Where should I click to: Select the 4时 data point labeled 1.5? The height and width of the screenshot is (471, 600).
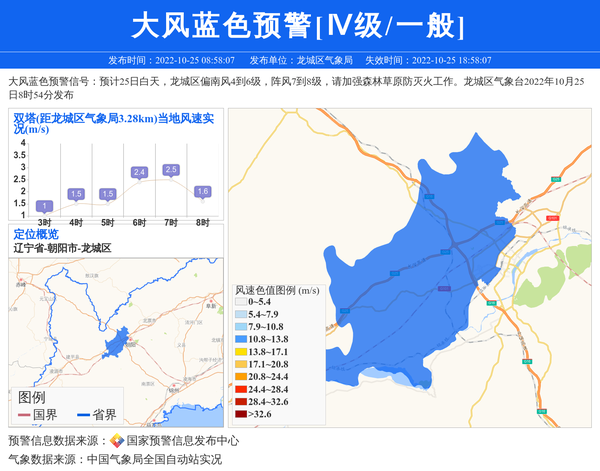pyautogui.click(x=76, y=194)
